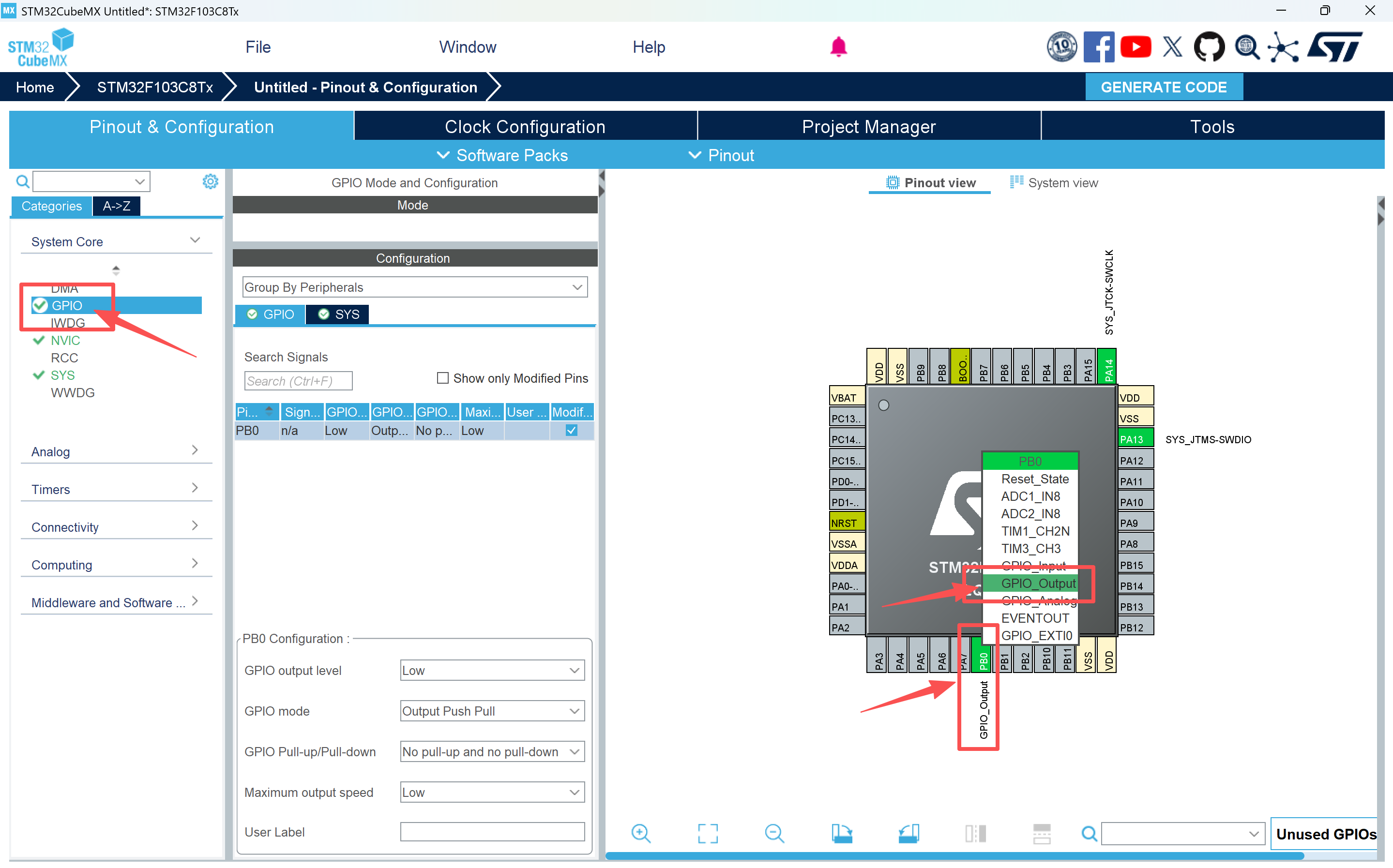1393x868 pixels.
Task: Open the File menu
Action: pos(258,47)
